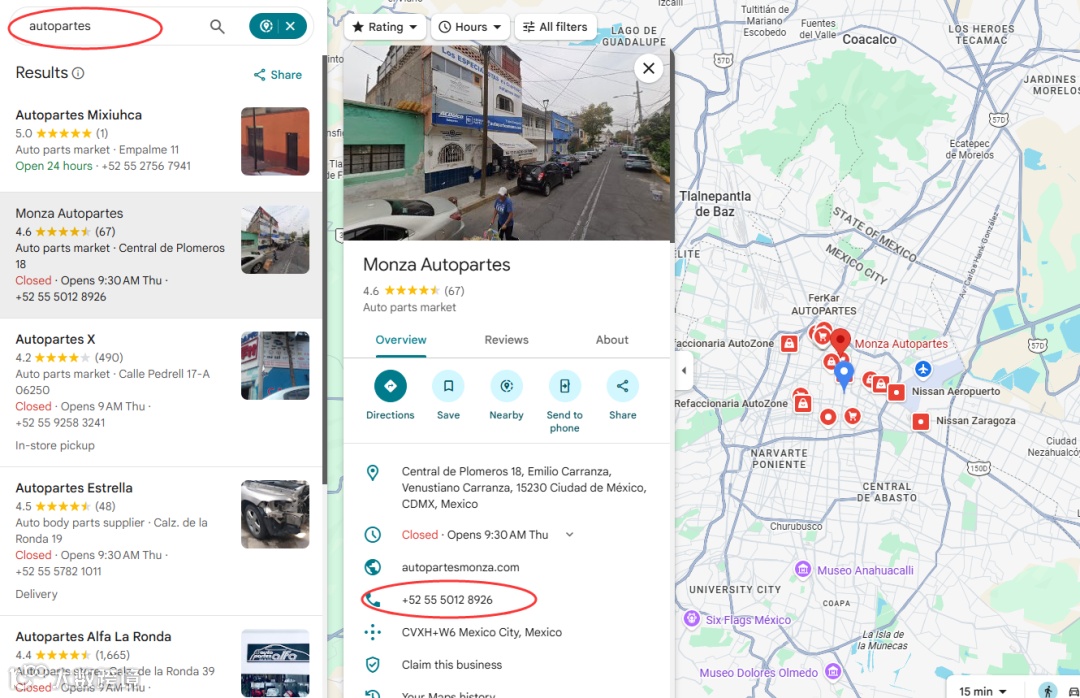
Task: Click lower Refaccionaria AutoZone pin
Action: click(x=802, y=403)
